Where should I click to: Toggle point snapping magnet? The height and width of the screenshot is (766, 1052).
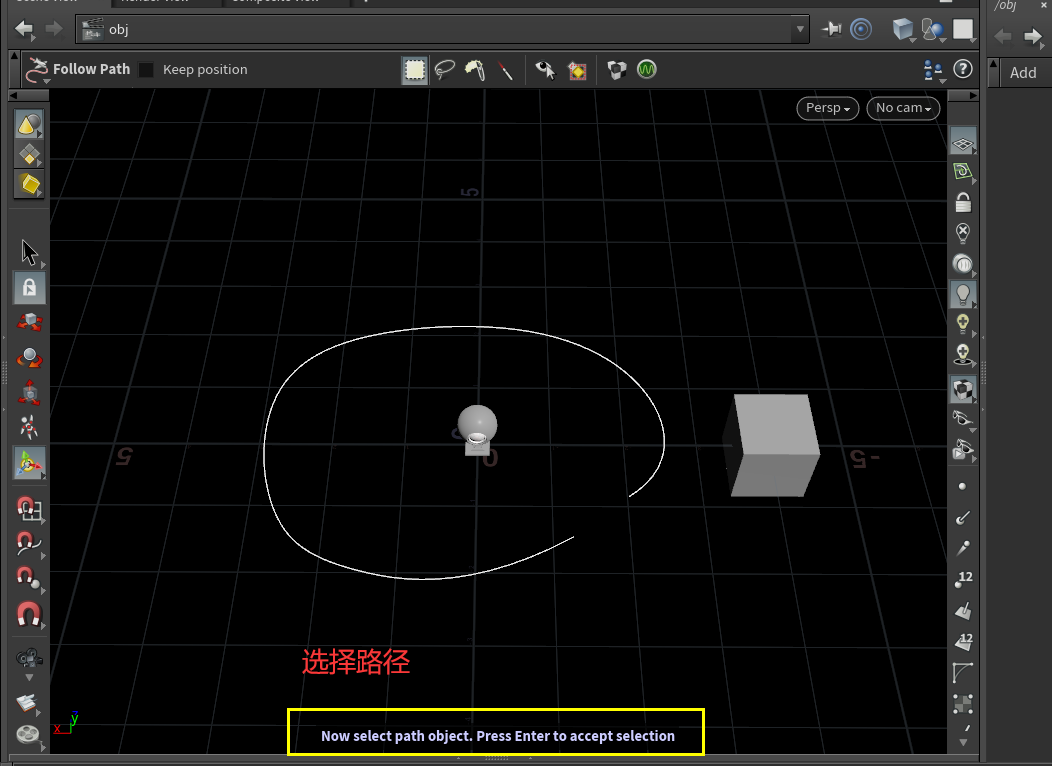point(29,578)
